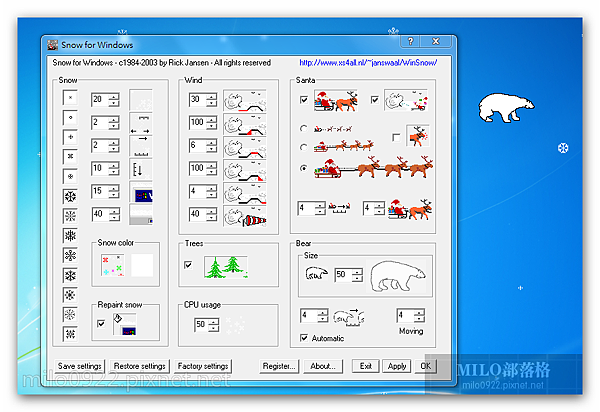Click the Wind stepper showing 6
This screenshot has height=412, width=600.
[203, 145]
